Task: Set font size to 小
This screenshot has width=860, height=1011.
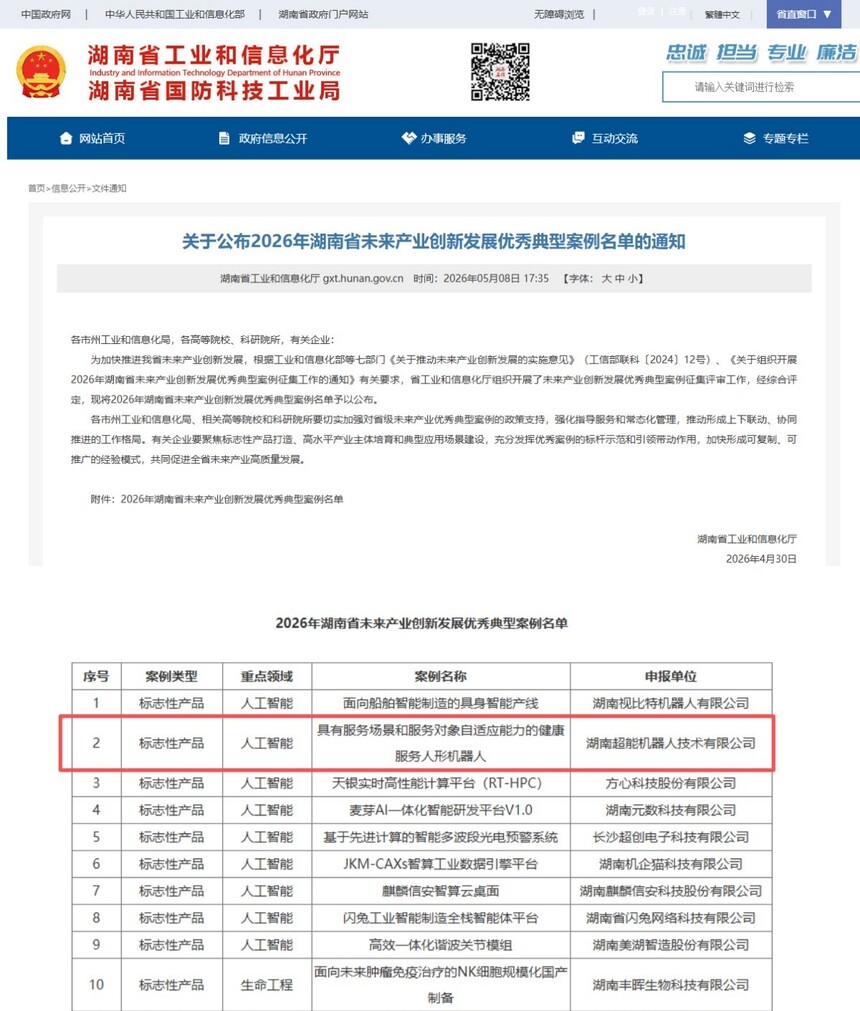Action: (x=632, y=279)
